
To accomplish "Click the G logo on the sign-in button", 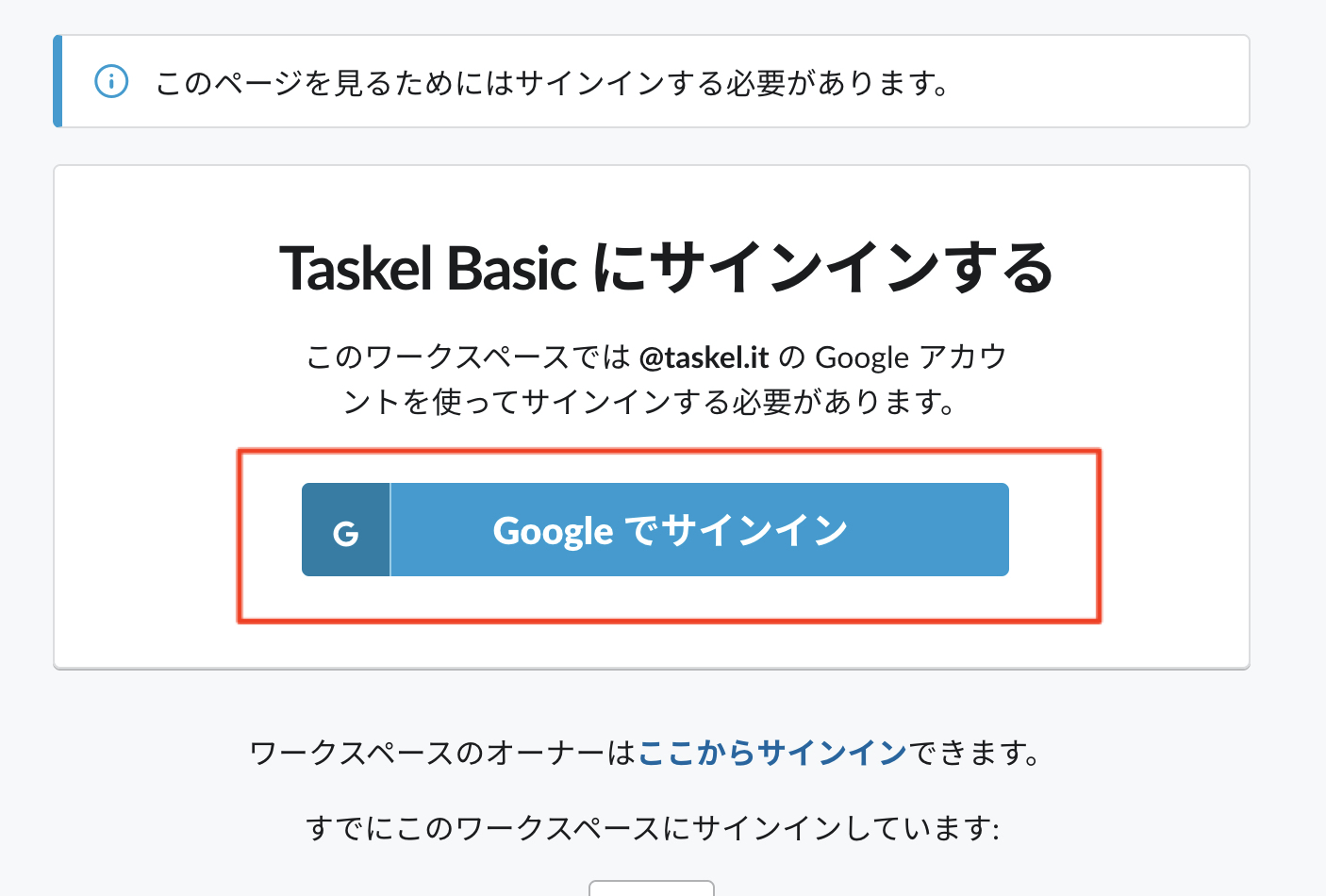I will tap(346, 531).
